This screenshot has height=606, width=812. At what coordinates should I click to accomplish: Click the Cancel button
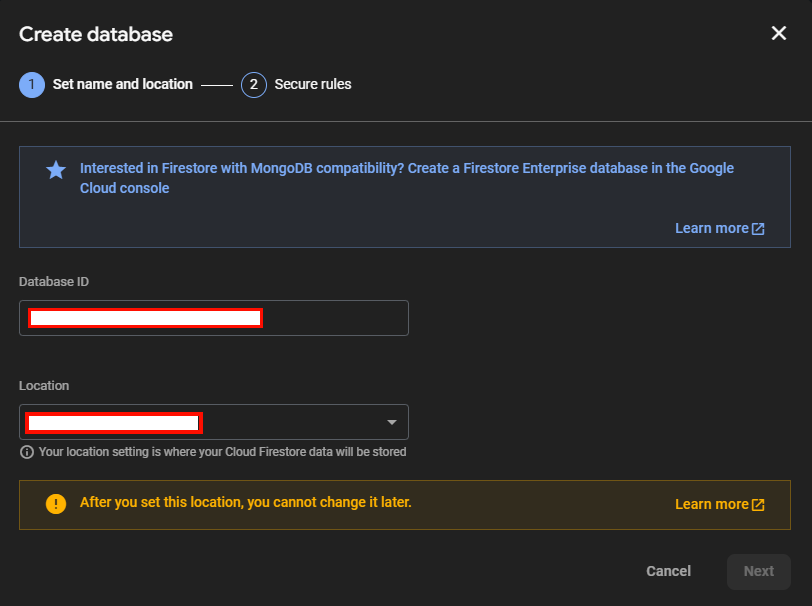(668, 571)
